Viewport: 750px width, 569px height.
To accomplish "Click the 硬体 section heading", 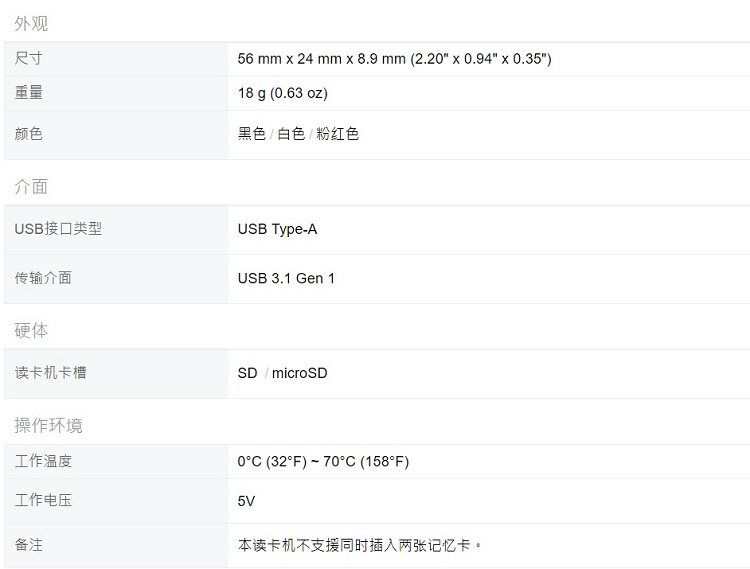I will (31, 330).
